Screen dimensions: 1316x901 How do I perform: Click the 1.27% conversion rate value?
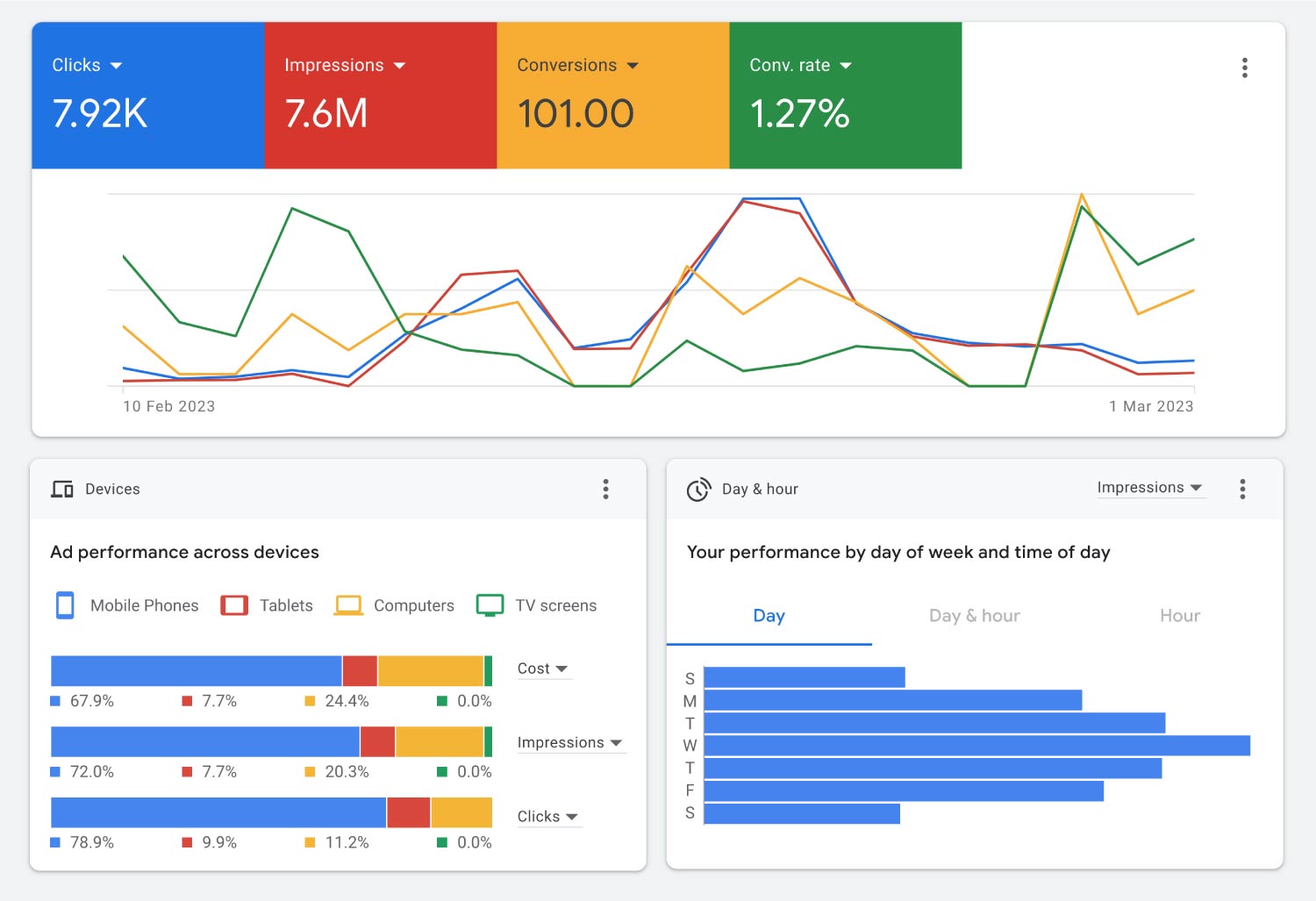(799, 114)
